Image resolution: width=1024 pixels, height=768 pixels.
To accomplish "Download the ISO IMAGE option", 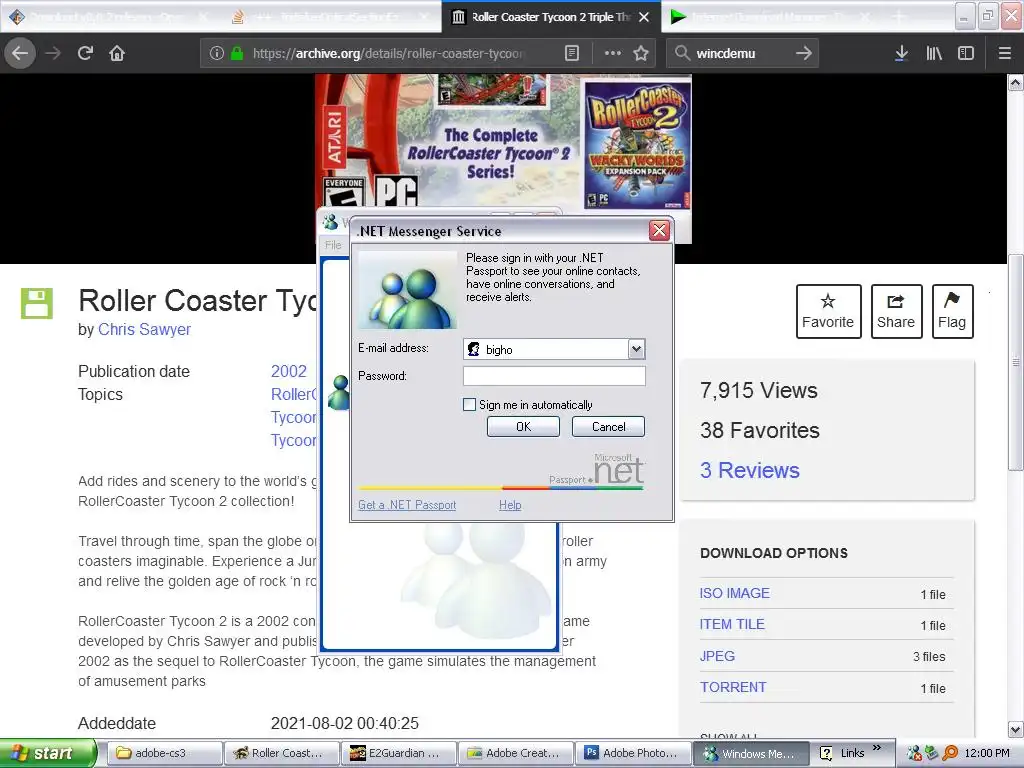I will [x=735, y=593].
